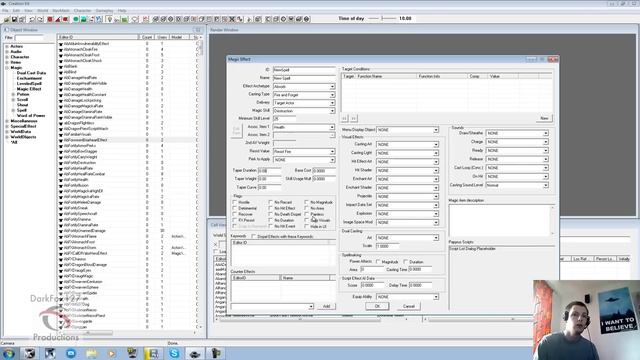Open the file explorer folder taskbar icon
The image size is (640, 360).
91,353
